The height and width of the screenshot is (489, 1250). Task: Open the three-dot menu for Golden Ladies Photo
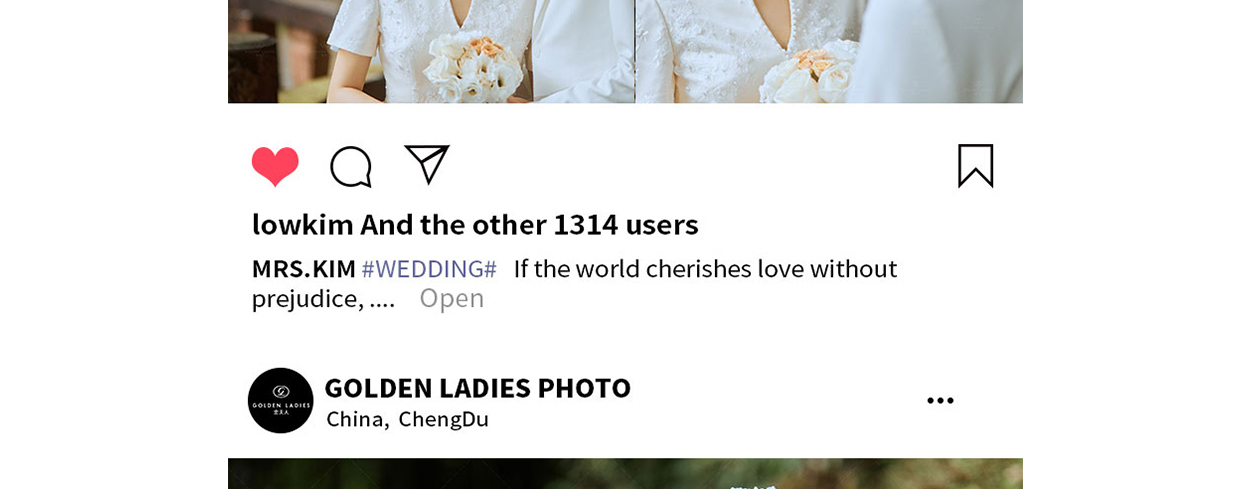940,401
